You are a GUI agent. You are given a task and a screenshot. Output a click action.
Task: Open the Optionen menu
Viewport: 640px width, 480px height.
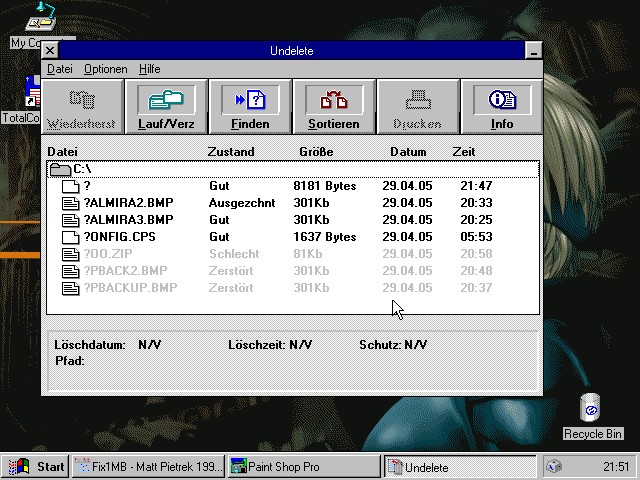106,69
